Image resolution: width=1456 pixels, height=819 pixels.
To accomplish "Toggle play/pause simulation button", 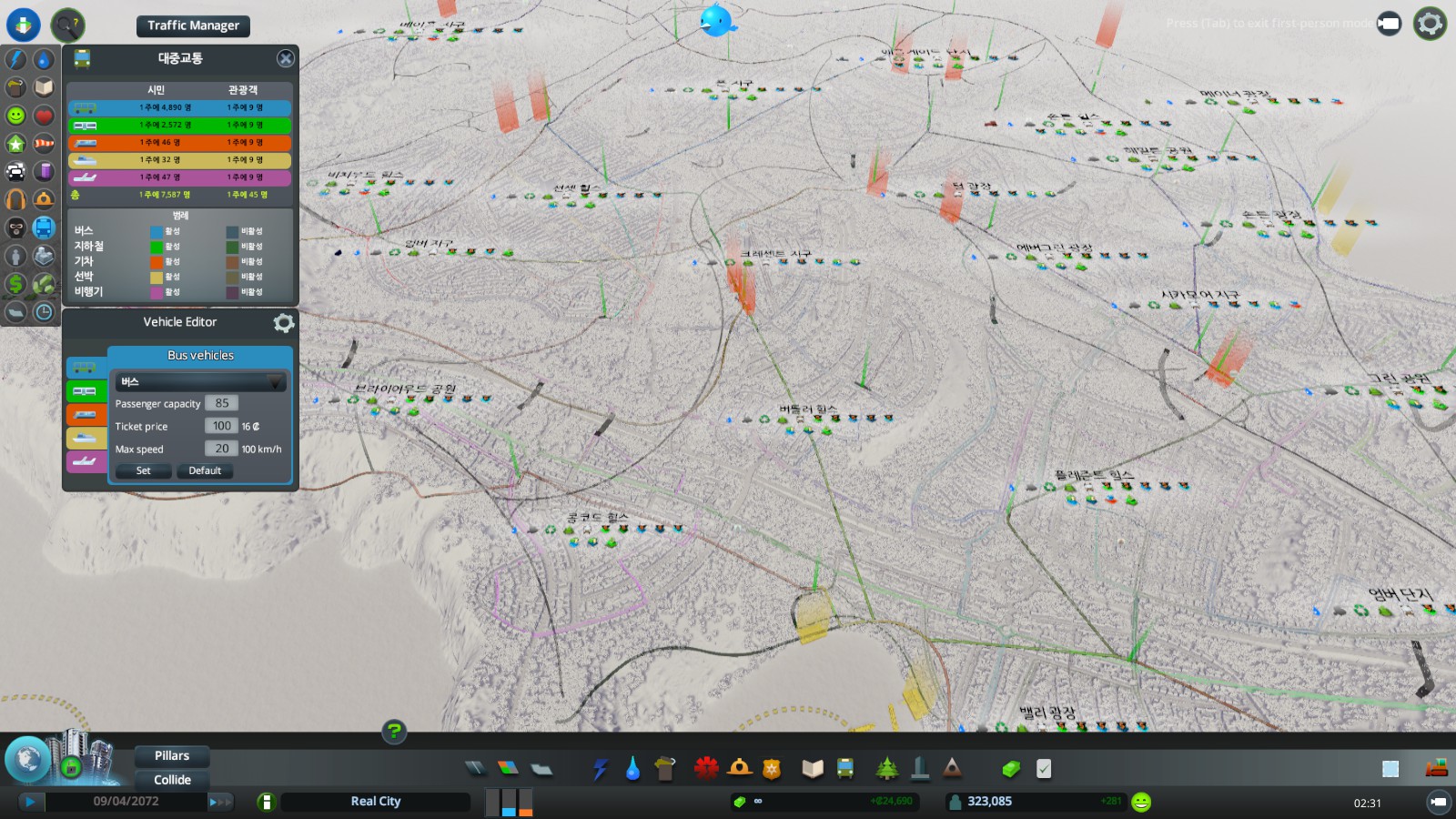I will [30, 802].
